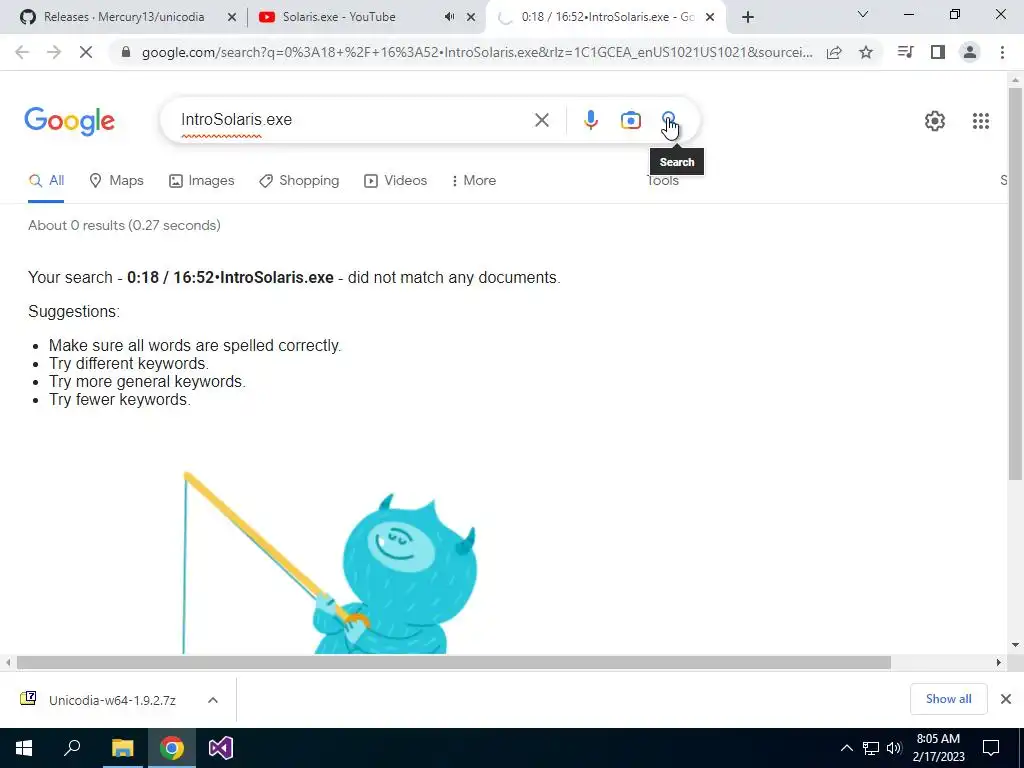
Task: Open the network status tray icon
Action: [871, 748]
